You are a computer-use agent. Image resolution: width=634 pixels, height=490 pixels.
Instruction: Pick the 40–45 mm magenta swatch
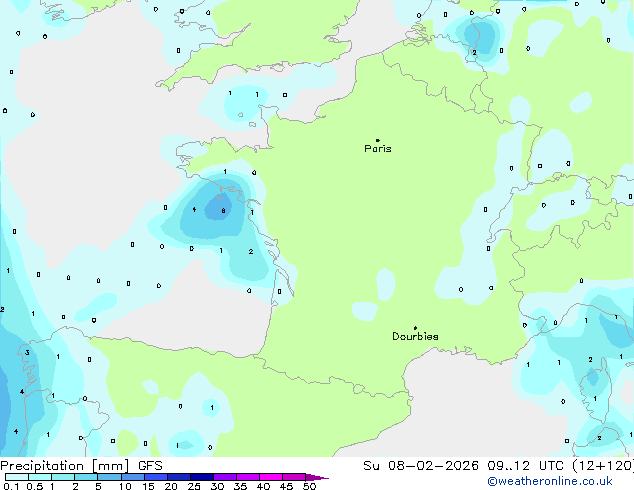pyautogui.click(x=271, y=477)
